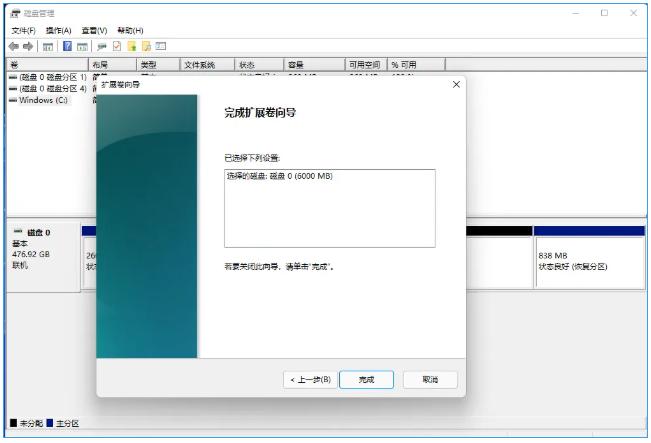
Task: Click drive icon beside 磁盘 0 label
Action: (18, 231)
